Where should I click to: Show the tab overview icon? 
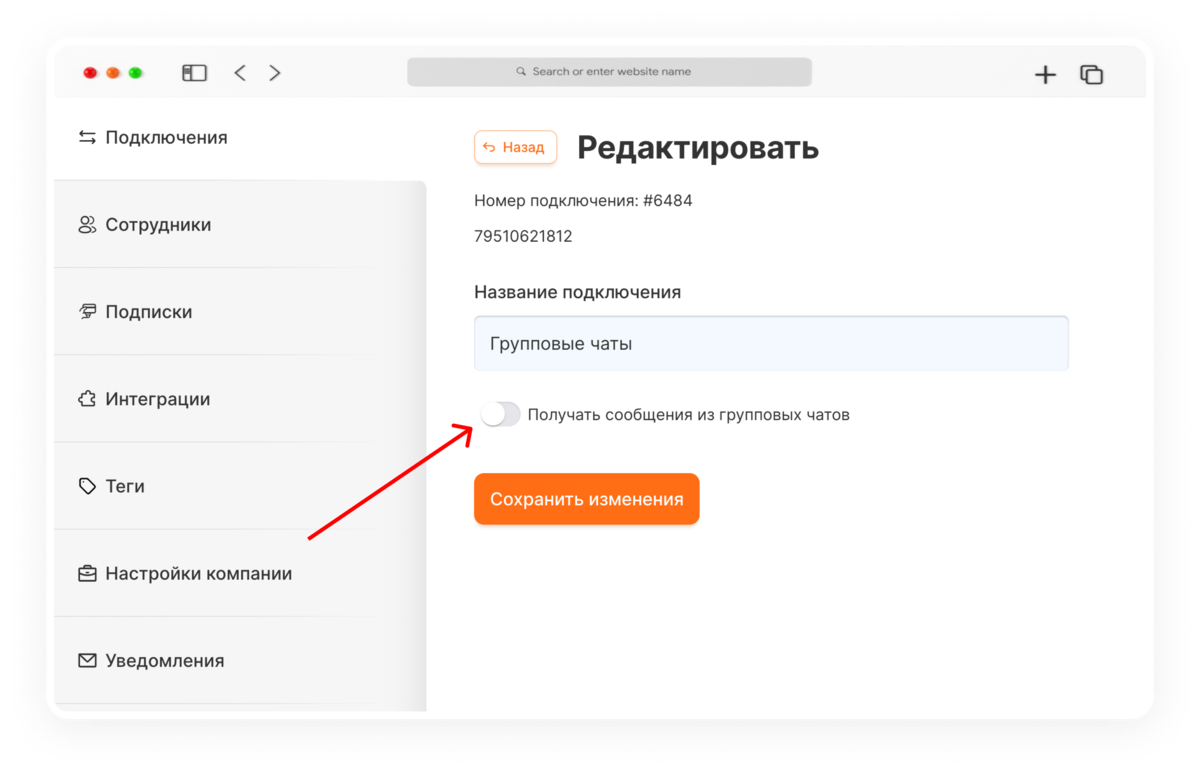pyautogui.click(x=1091, y=74)
